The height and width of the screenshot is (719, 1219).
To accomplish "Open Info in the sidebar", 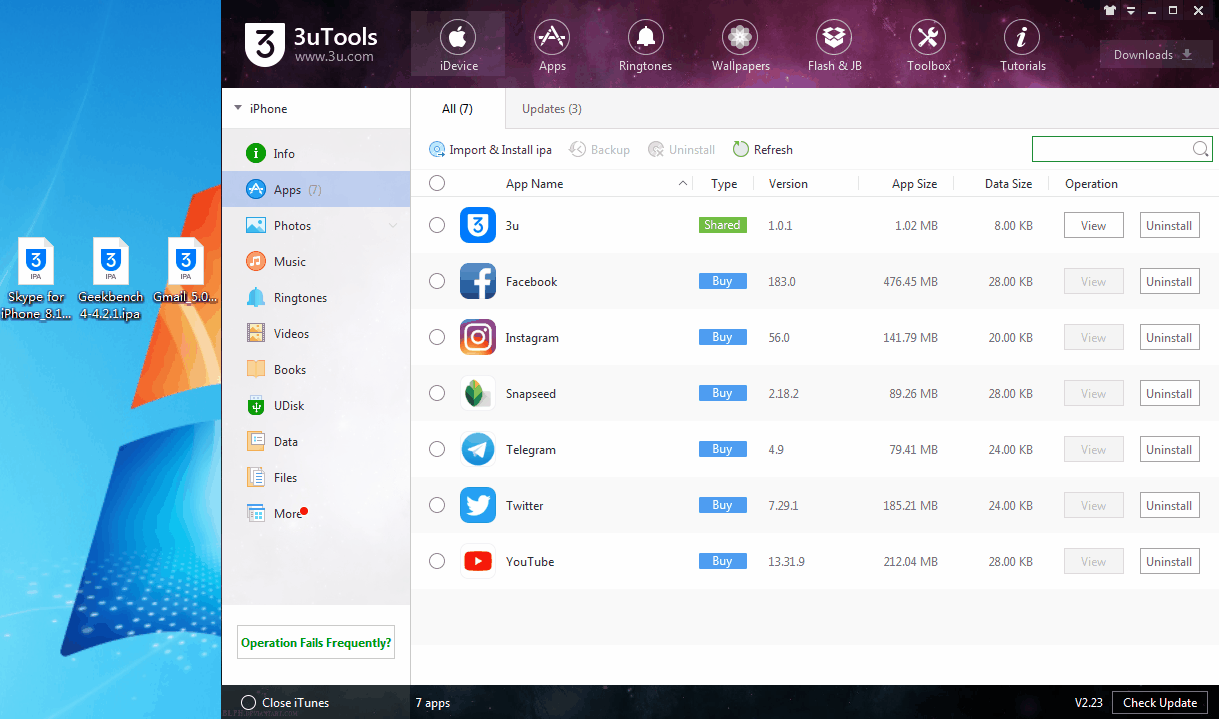I will click(x=316, y=154).
